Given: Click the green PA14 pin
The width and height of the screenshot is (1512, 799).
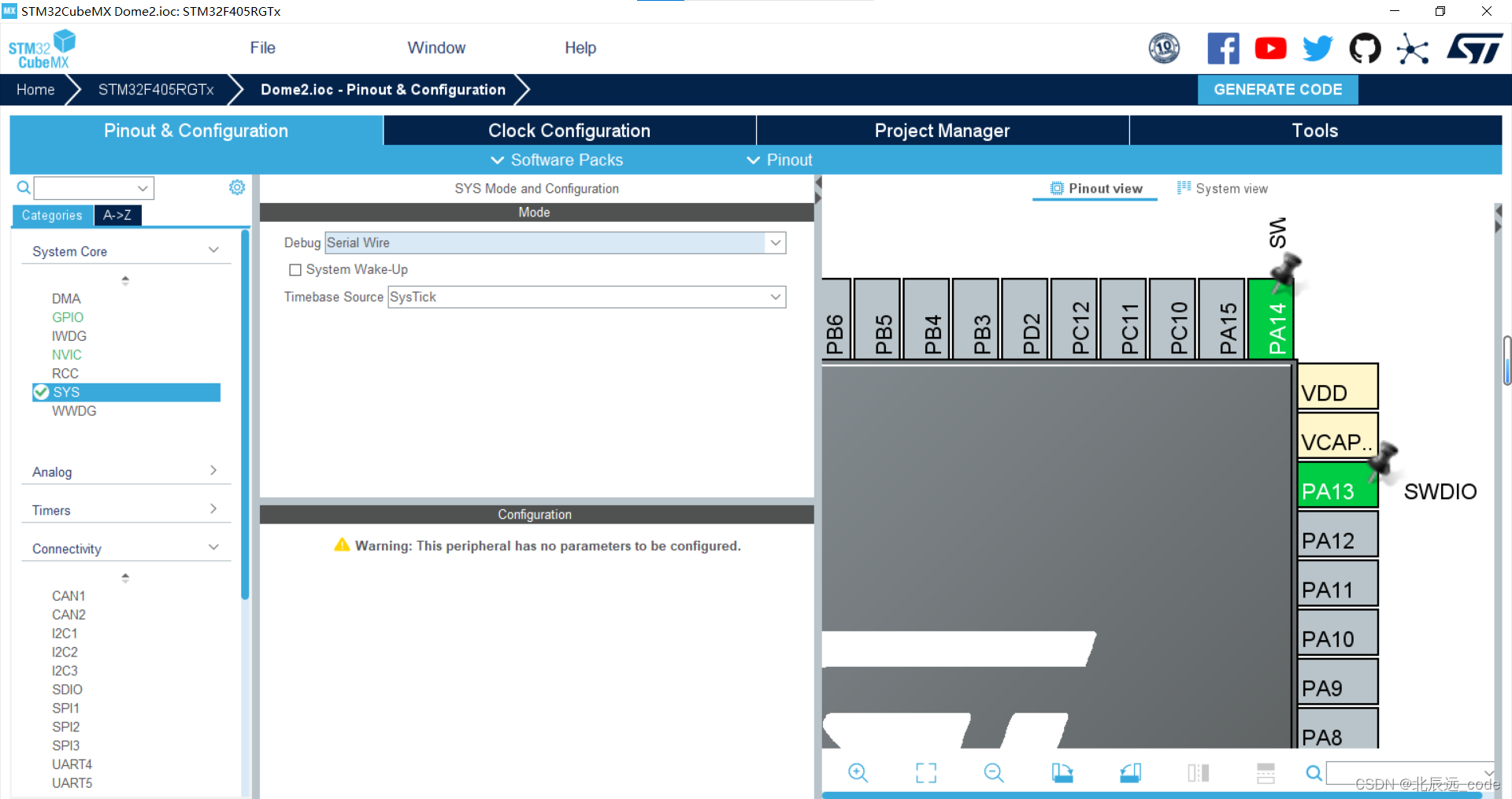Looking at the screenshot, I should point(1270,320).
